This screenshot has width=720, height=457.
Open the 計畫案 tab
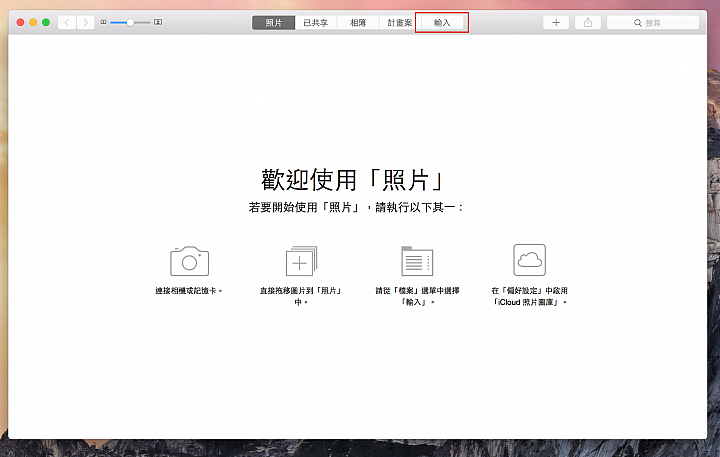click(399, 23)
